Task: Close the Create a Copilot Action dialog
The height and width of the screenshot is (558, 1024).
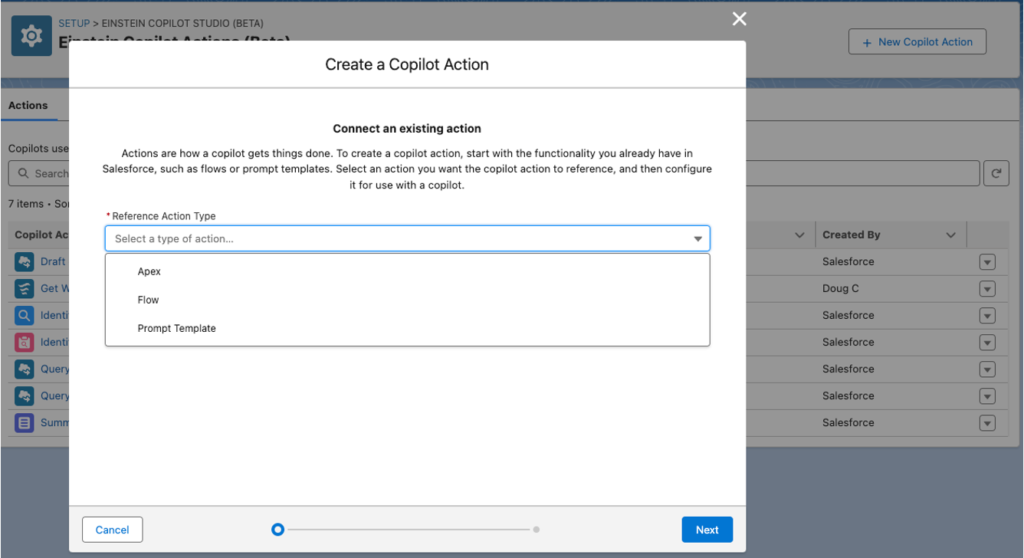Action: pos(739,19)
